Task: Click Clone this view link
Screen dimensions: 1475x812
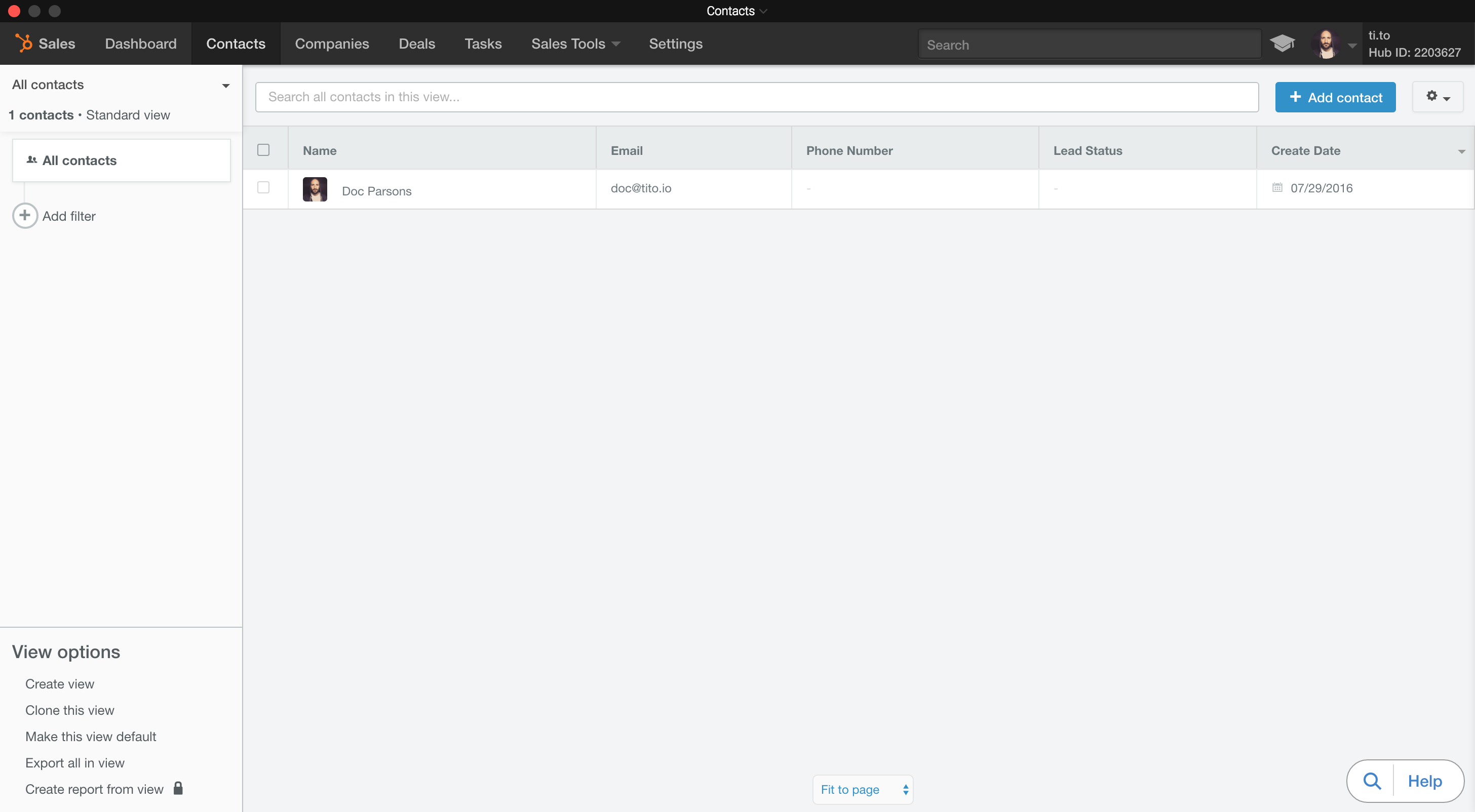Action: click(x=70, y=710)
